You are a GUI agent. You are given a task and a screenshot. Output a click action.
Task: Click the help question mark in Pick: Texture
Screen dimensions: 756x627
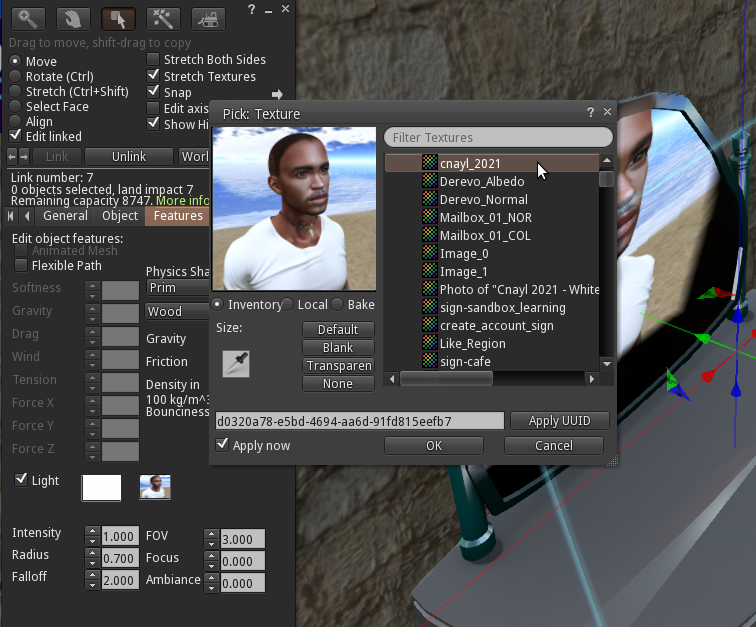(x=590, y=113)
